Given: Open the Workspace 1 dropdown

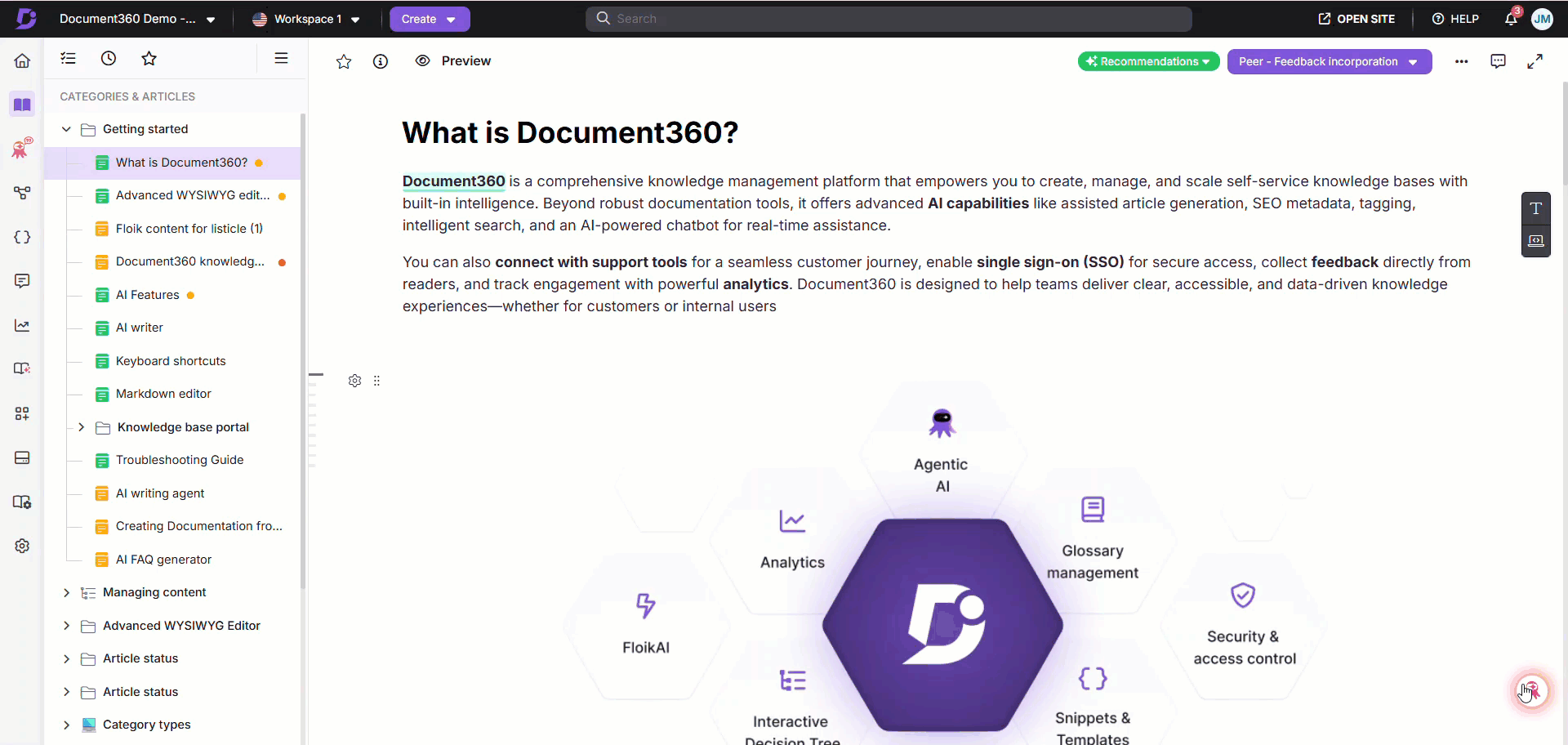Looking at the screenshot, I should point(306,19).
